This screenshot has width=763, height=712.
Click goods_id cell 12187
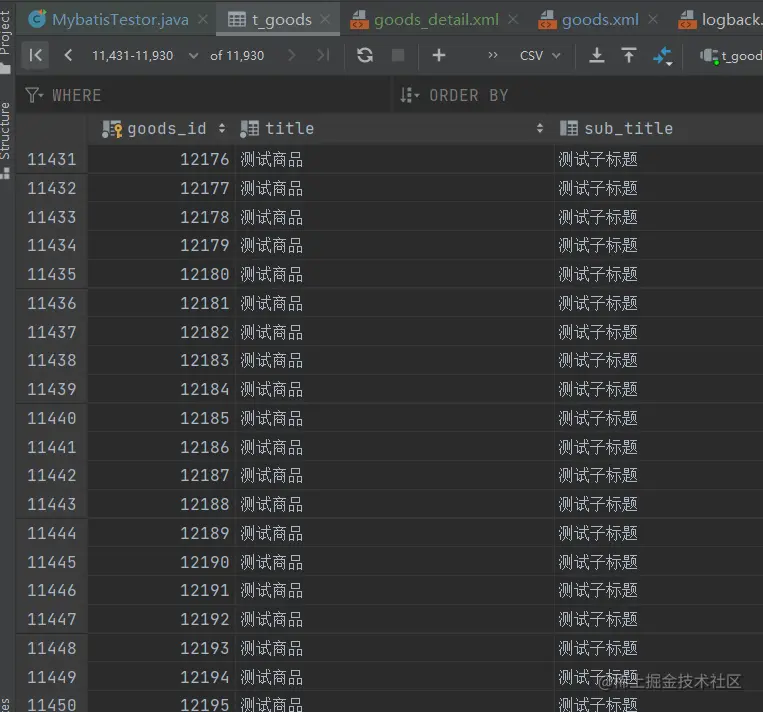coord(162,475)
